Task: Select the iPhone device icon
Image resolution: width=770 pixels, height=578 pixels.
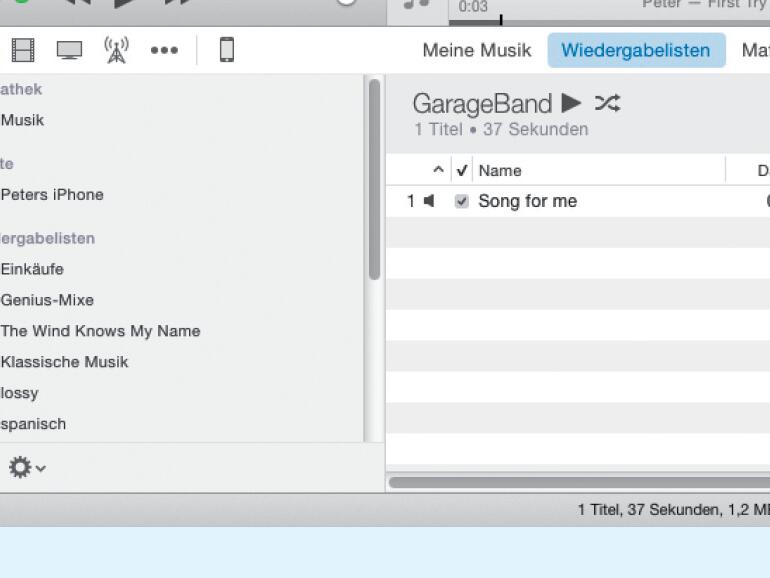Action: click(x=226, y=50)
